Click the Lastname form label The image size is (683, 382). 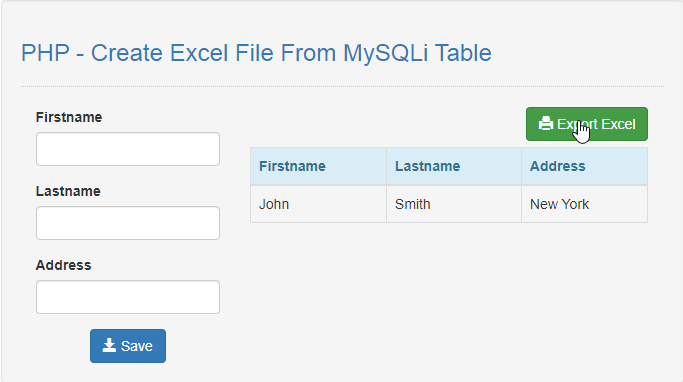point(68,191)
